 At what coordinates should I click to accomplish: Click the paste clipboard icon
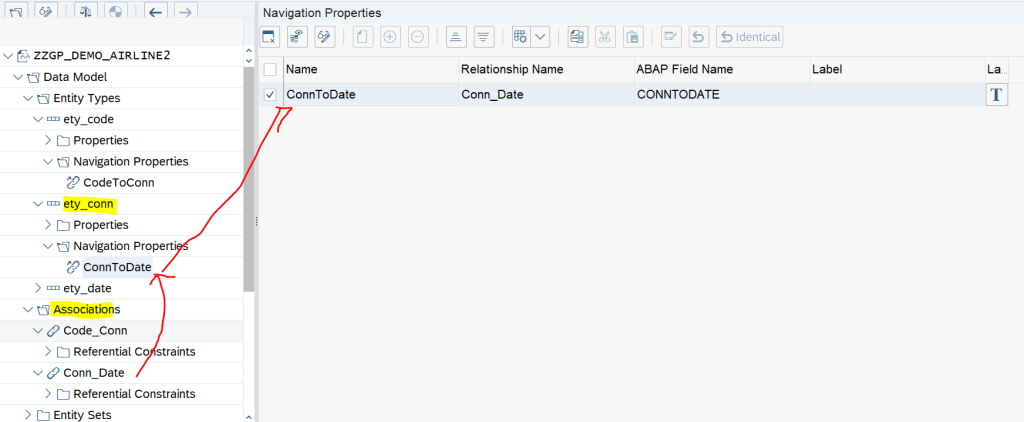[632, 37]
